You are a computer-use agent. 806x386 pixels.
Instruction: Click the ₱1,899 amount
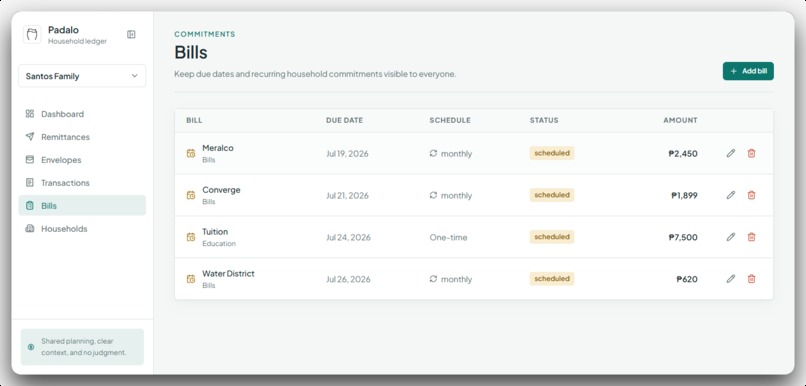pyautogui.click(x=684, y=196)
